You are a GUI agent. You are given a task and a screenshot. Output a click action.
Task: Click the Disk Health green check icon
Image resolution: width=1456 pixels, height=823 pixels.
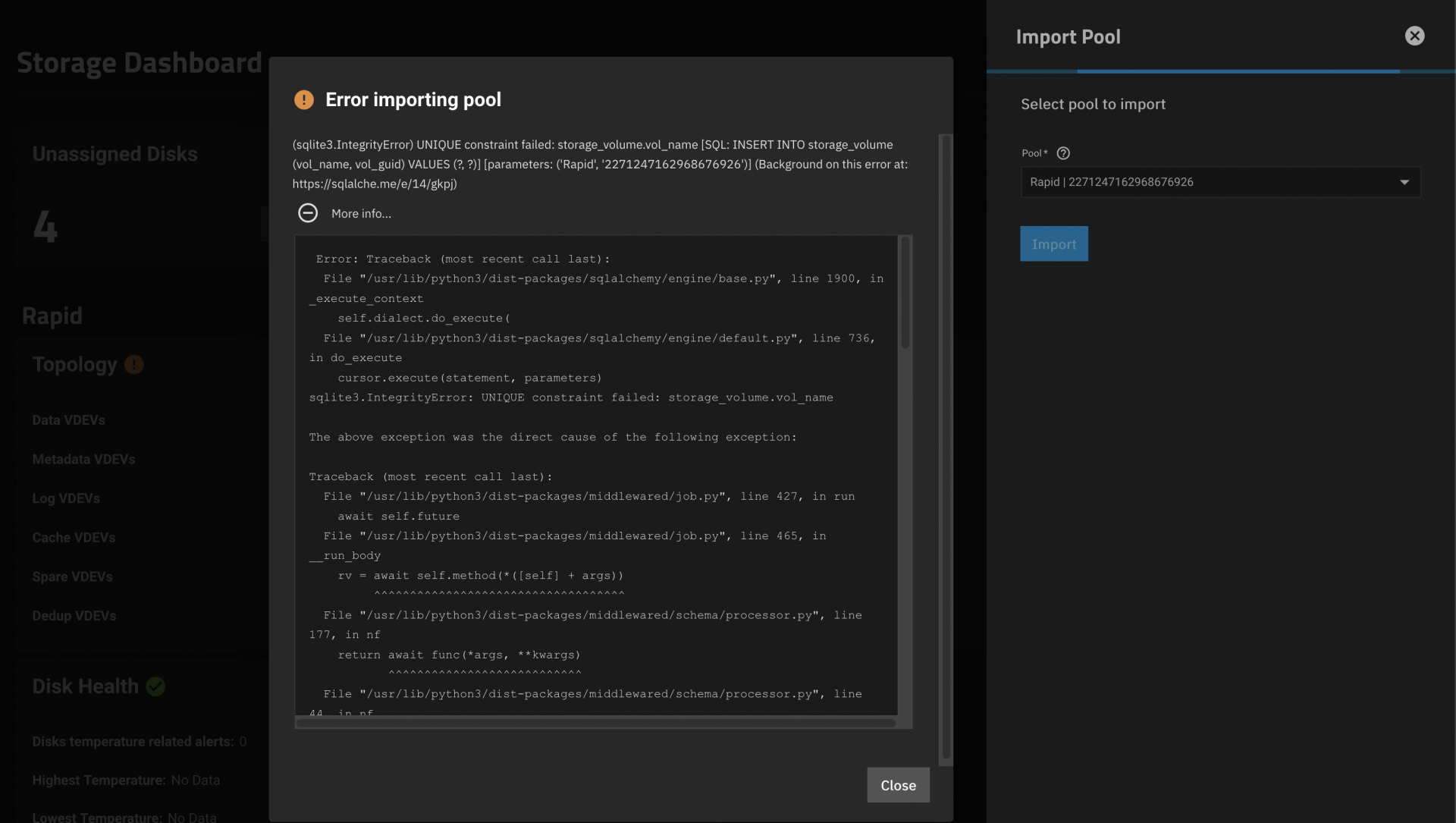[x=155, y=686]
